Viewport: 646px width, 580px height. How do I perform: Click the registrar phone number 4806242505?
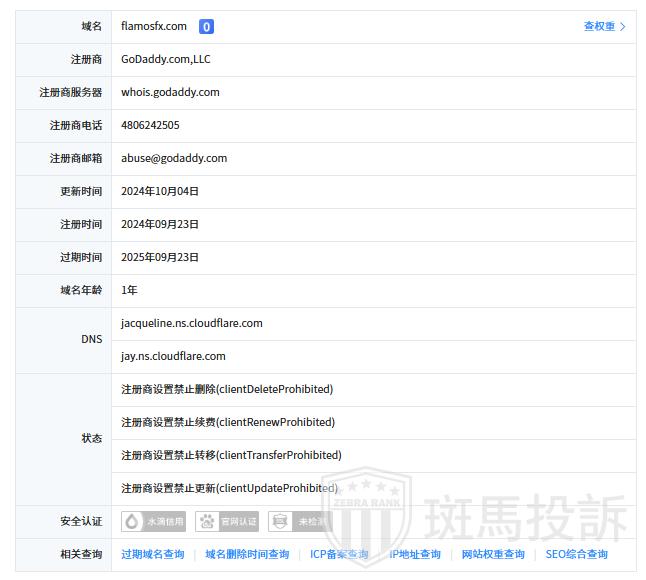[150, 126]
